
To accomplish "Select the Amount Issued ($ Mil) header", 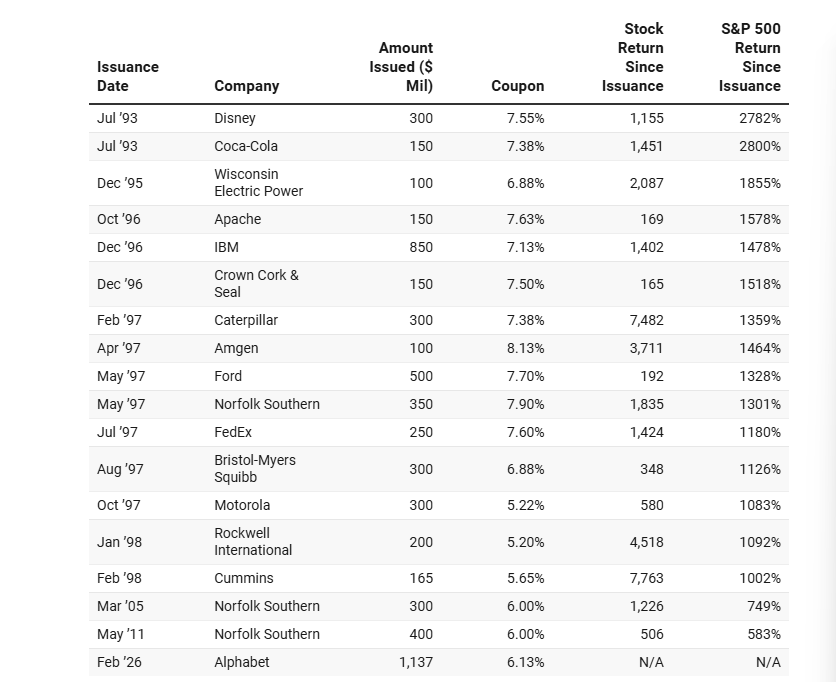I will coord(401,67).
